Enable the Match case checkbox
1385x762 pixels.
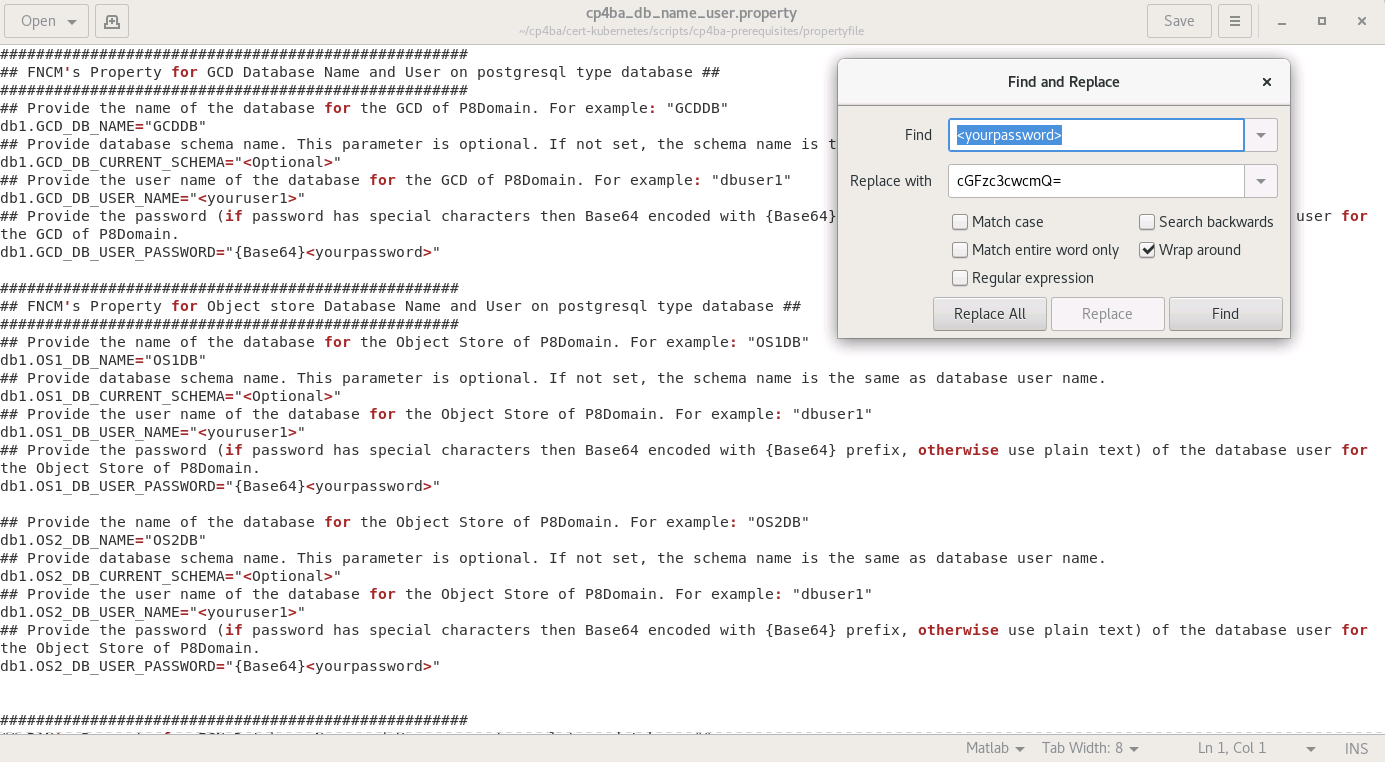click(960, 222)
